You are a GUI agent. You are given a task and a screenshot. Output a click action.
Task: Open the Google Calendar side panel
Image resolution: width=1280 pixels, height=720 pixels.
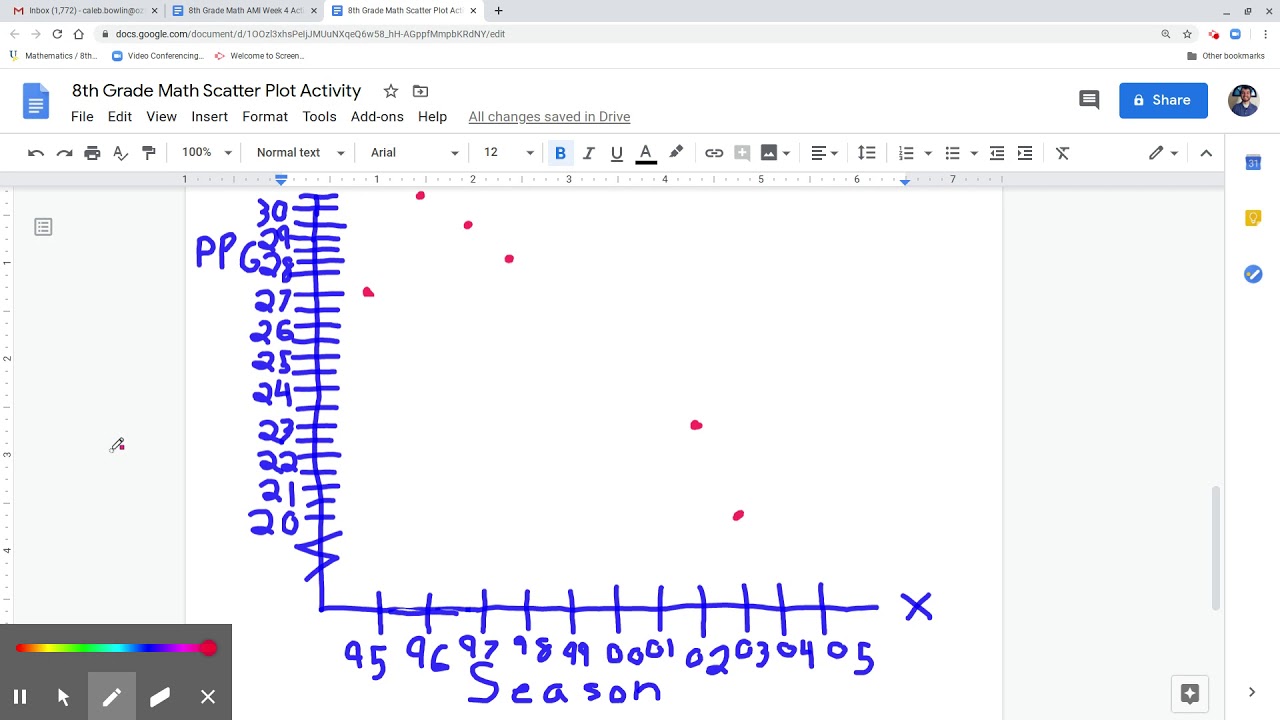1253,163
